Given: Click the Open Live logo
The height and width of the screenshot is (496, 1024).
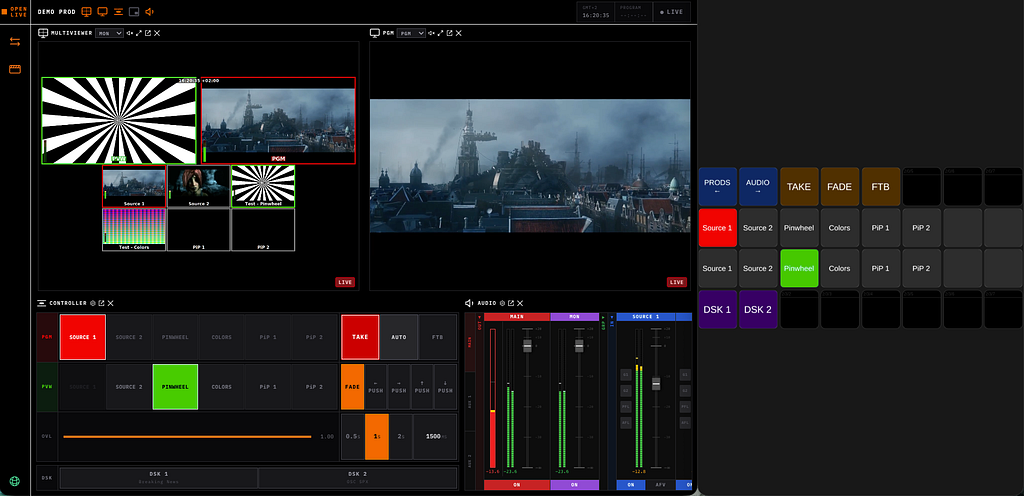Looking at the screenshot, I should (14, 12).
